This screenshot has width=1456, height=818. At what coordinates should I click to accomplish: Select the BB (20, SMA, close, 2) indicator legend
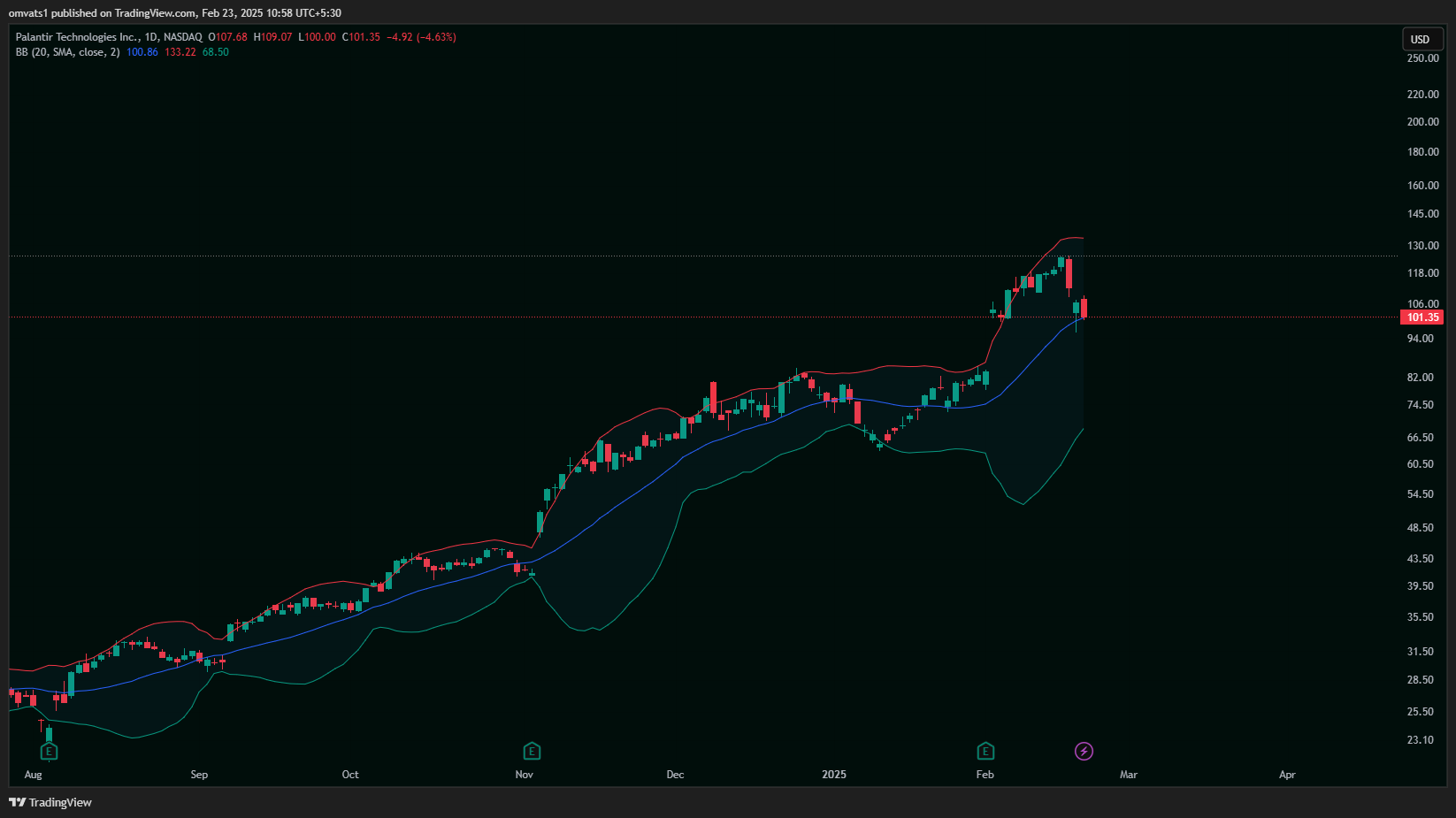pyautogui.click(x=67, y=52)
